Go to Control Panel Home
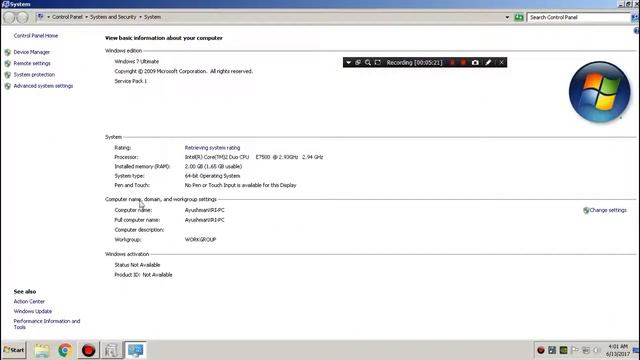 [x=36, y=36]
